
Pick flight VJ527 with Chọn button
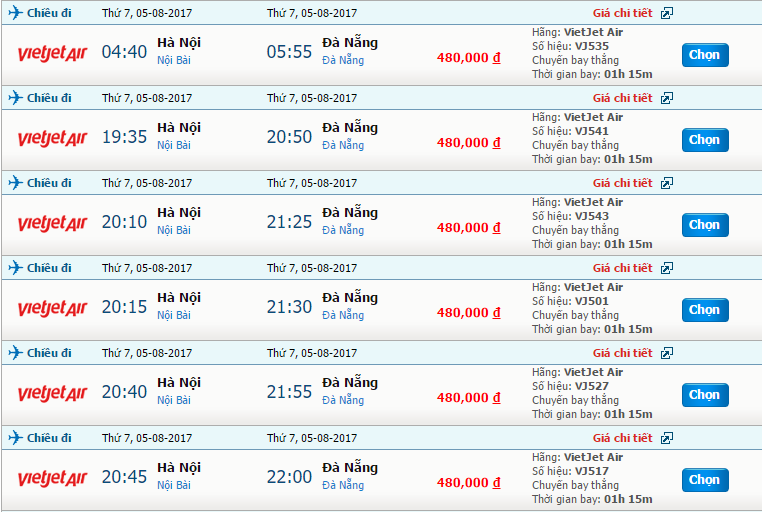[x=704, y=395]
